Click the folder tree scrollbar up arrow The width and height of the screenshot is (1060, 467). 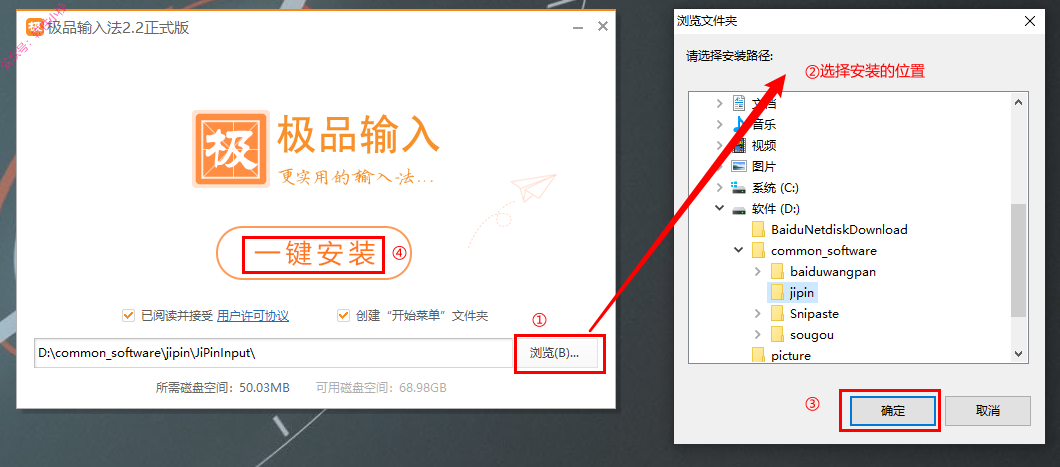point(1019,101)
